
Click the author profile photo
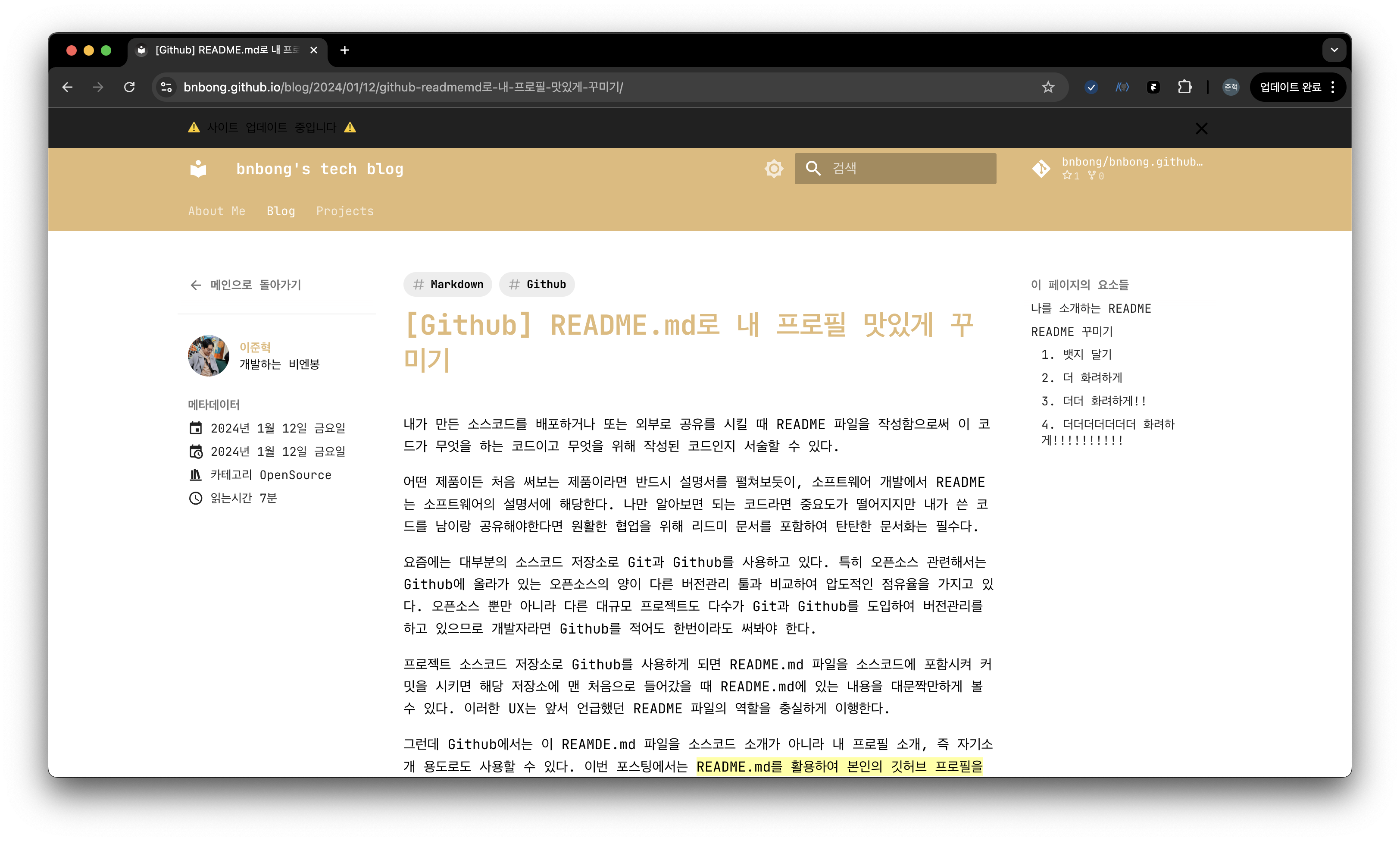[209, 355]
